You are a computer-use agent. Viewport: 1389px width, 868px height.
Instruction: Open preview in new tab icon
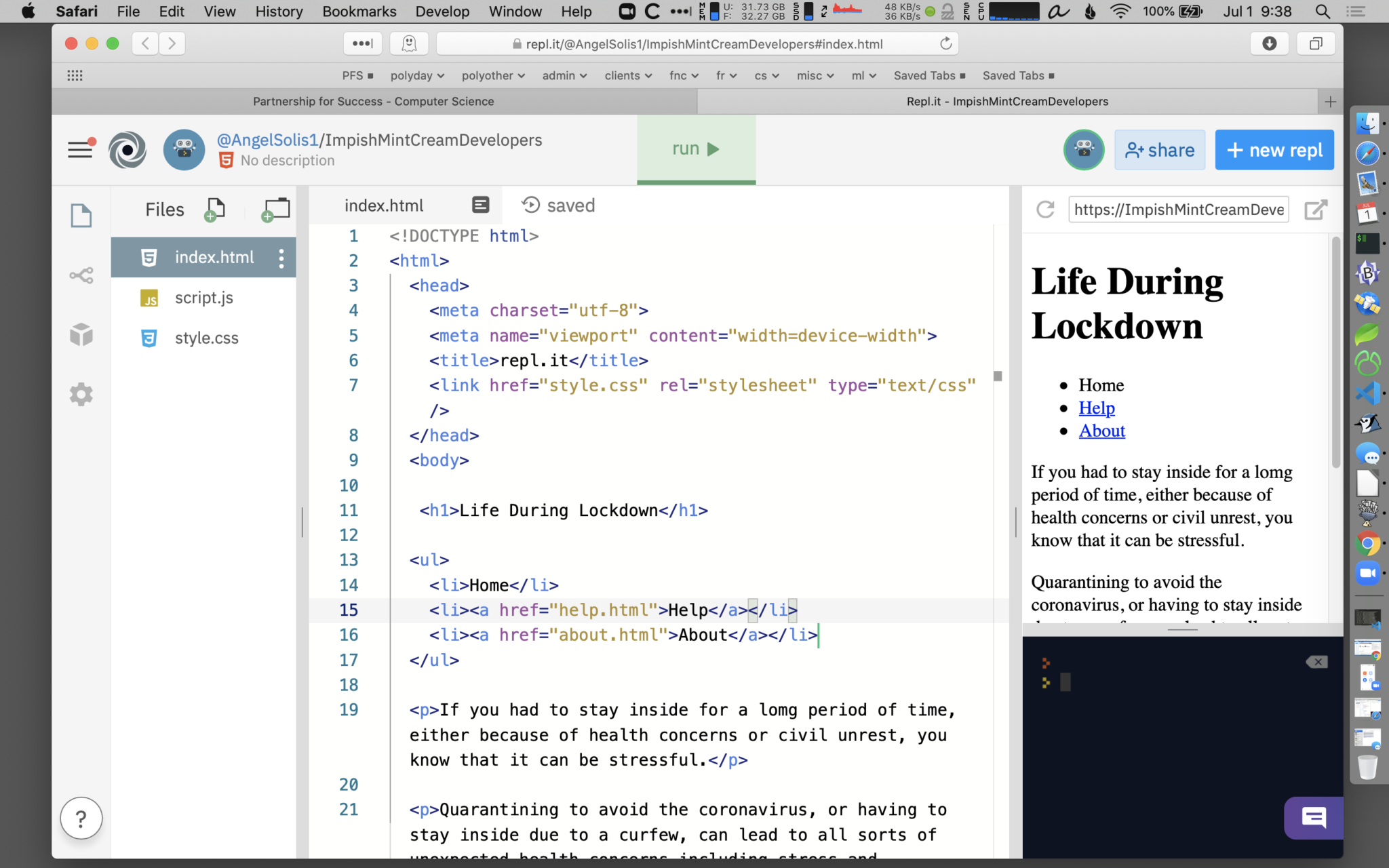[1315, 210]
